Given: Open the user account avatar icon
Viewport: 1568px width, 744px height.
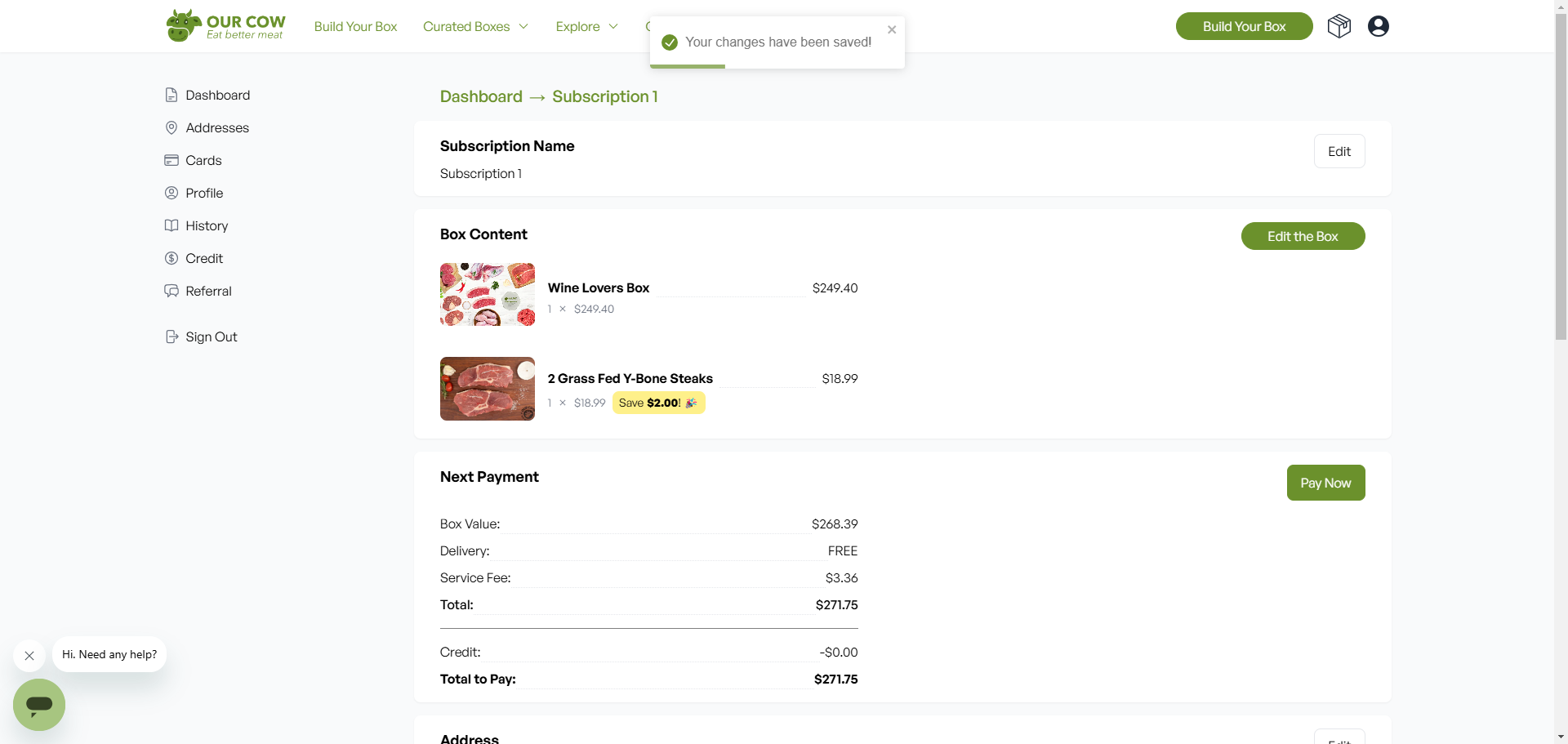Looking at the screenshot, I should point(1379,26).
